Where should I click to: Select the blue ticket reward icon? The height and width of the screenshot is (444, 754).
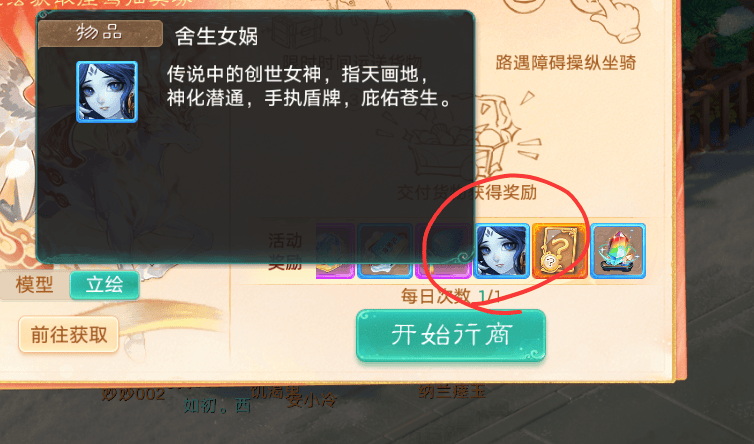click(x=385, y=251)
